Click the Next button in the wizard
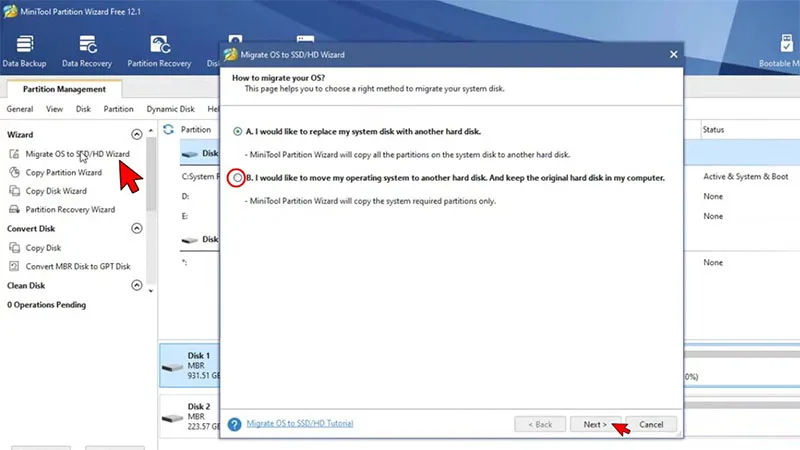Viewport: 800px width, 450px height. (x=595, y=424)
